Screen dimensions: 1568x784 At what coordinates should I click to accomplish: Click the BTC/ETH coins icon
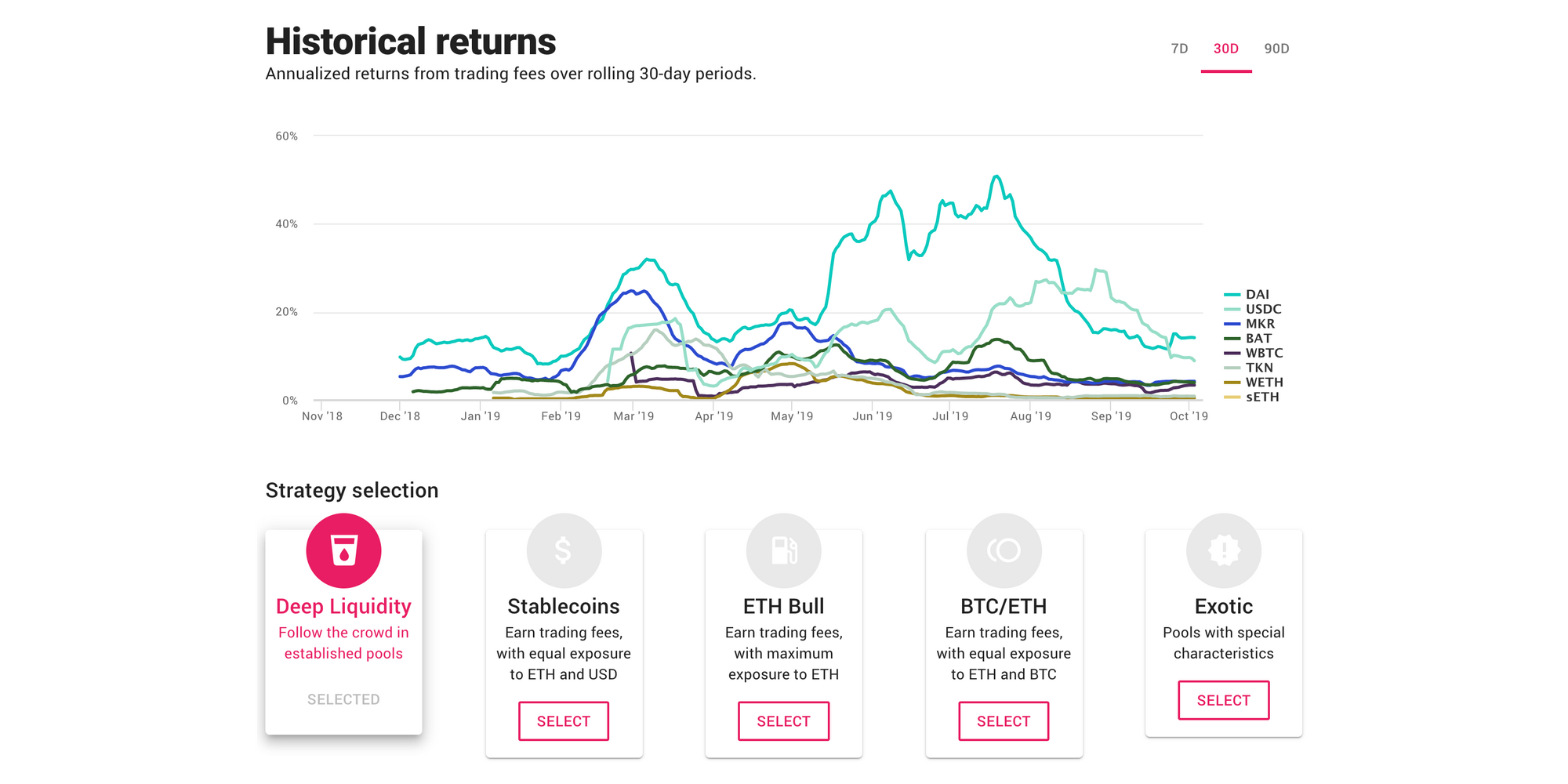coord(1004,550)
